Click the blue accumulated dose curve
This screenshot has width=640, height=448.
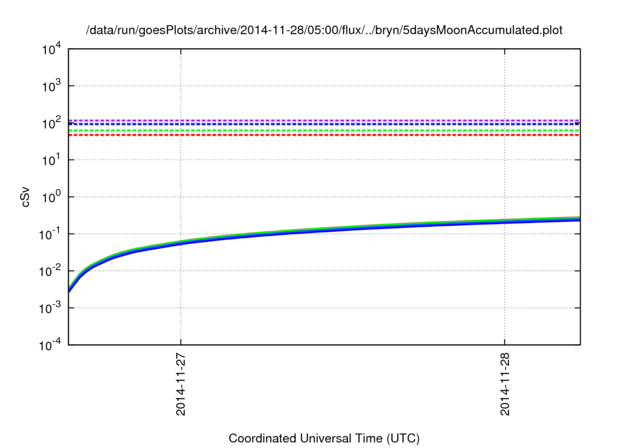(x=324, y=232)
